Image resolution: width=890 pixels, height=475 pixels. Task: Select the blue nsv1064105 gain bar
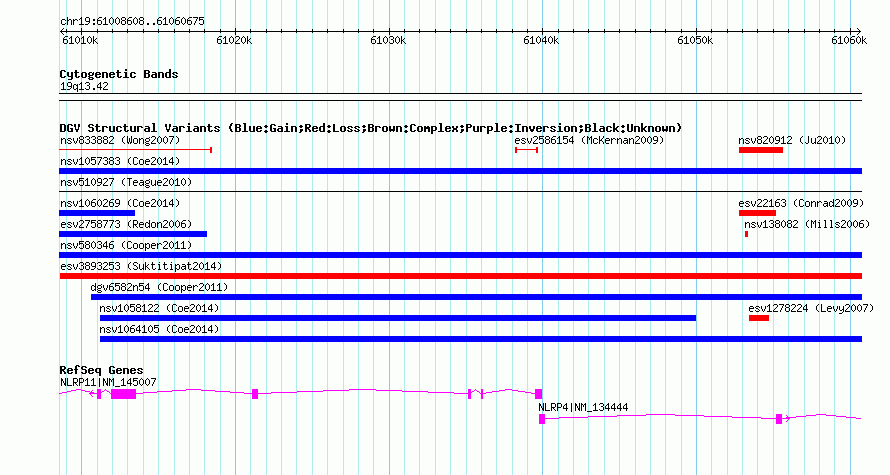[481, 339]
